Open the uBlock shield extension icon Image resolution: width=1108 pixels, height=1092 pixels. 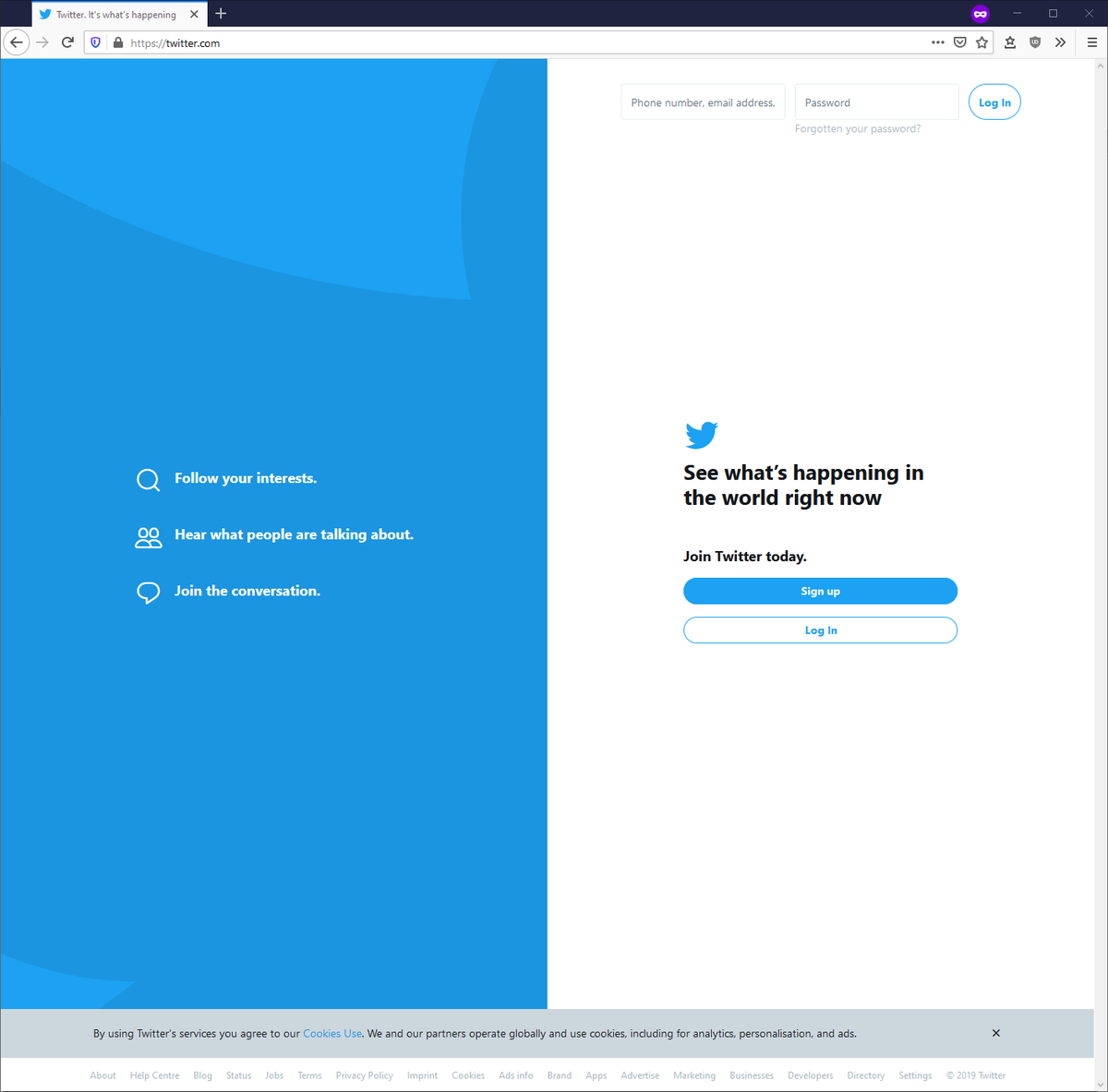coord(1035,42)
